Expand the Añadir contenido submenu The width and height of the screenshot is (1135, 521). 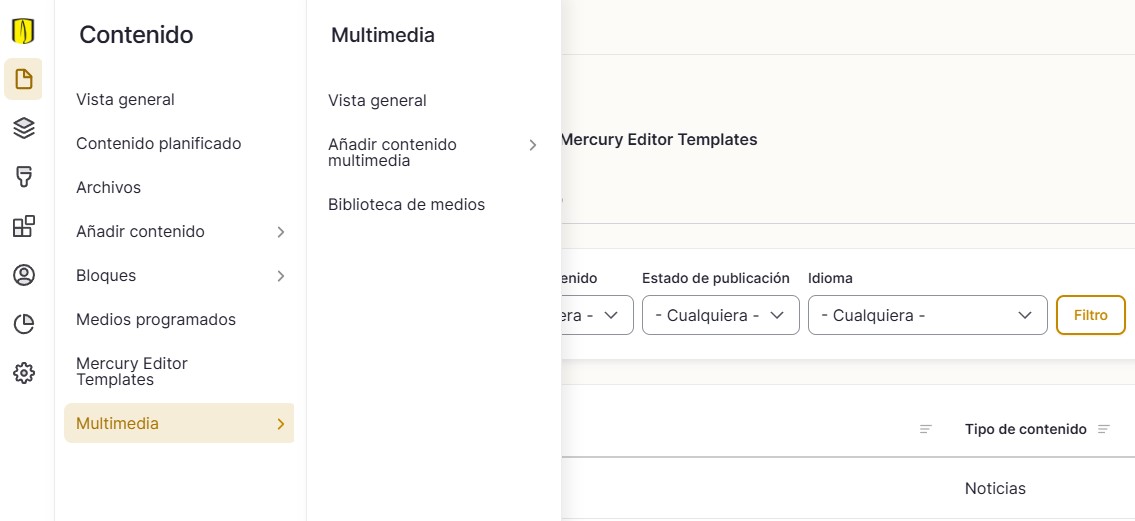[x=281, y=232]
